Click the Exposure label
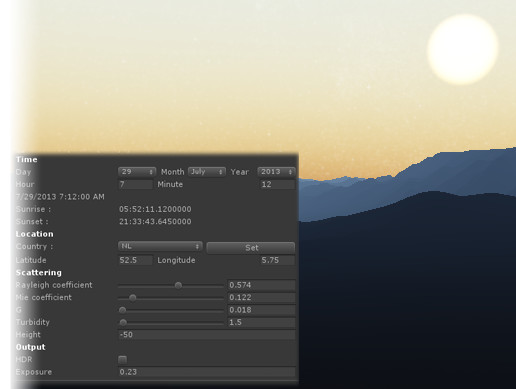516x389 pixels. point(34,372)
